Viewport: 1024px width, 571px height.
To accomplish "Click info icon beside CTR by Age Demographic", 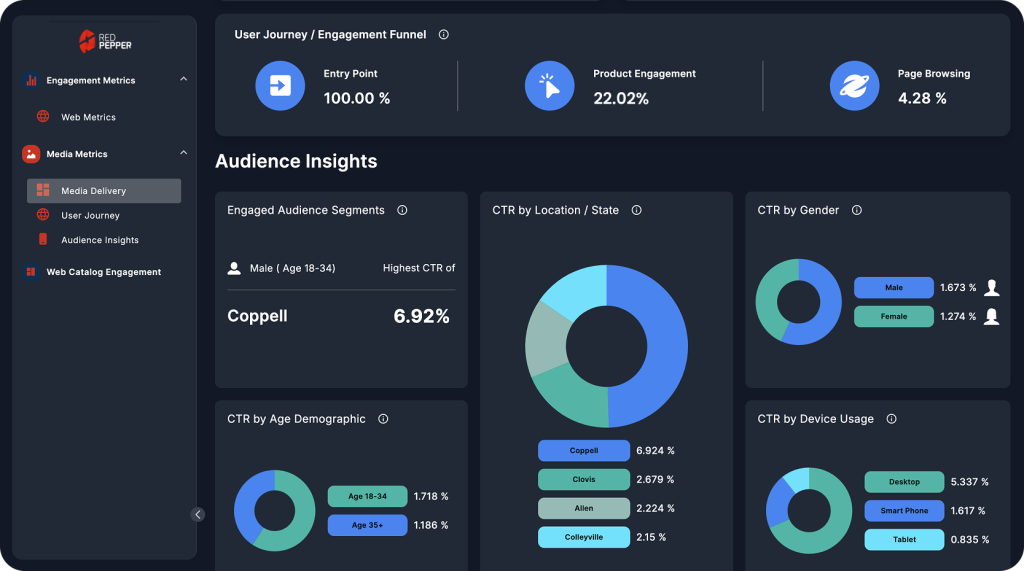I will [383, 420].
